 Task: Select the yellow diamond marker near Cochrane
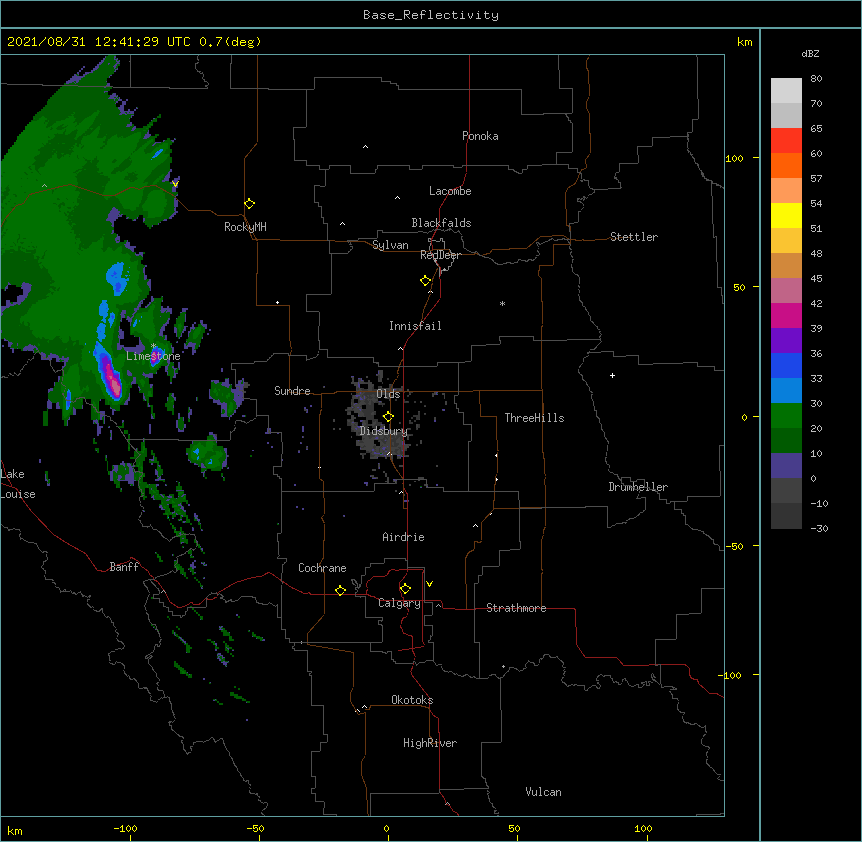[x=340, y=590]
